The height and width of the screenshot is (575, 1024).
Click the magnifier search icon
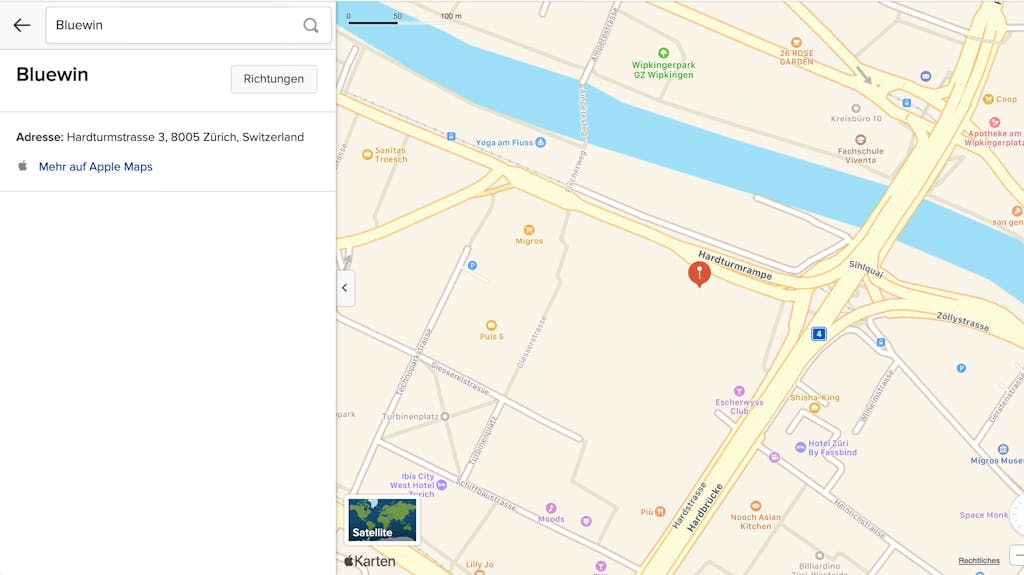pyautogui.click(x=311, y=25)
